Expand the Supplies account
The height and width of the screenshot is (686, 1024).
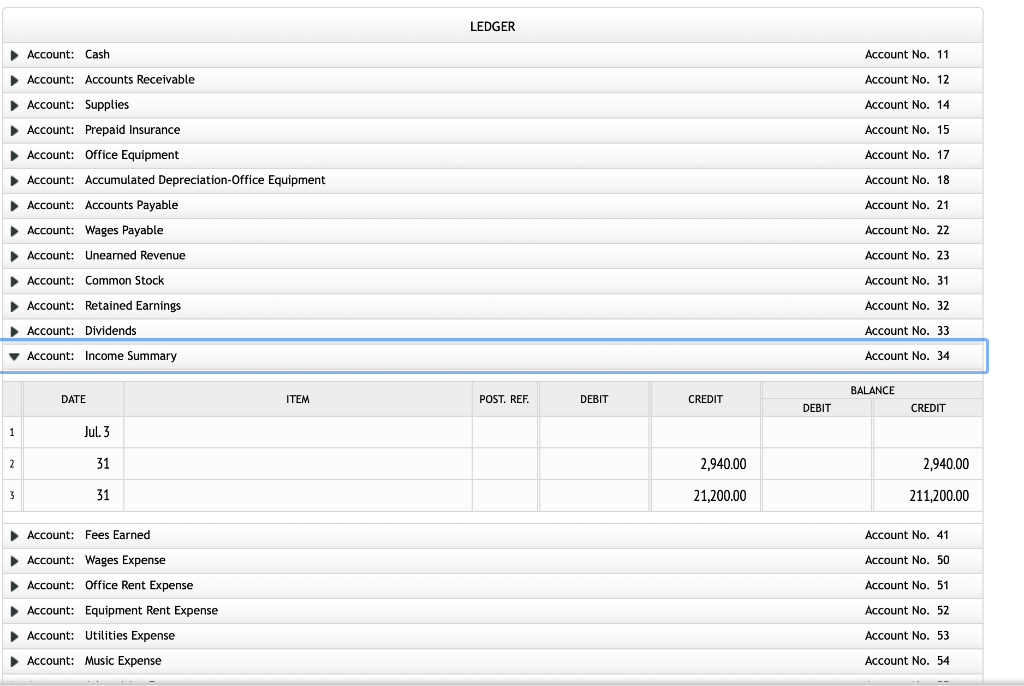click(x=13, y=105)
